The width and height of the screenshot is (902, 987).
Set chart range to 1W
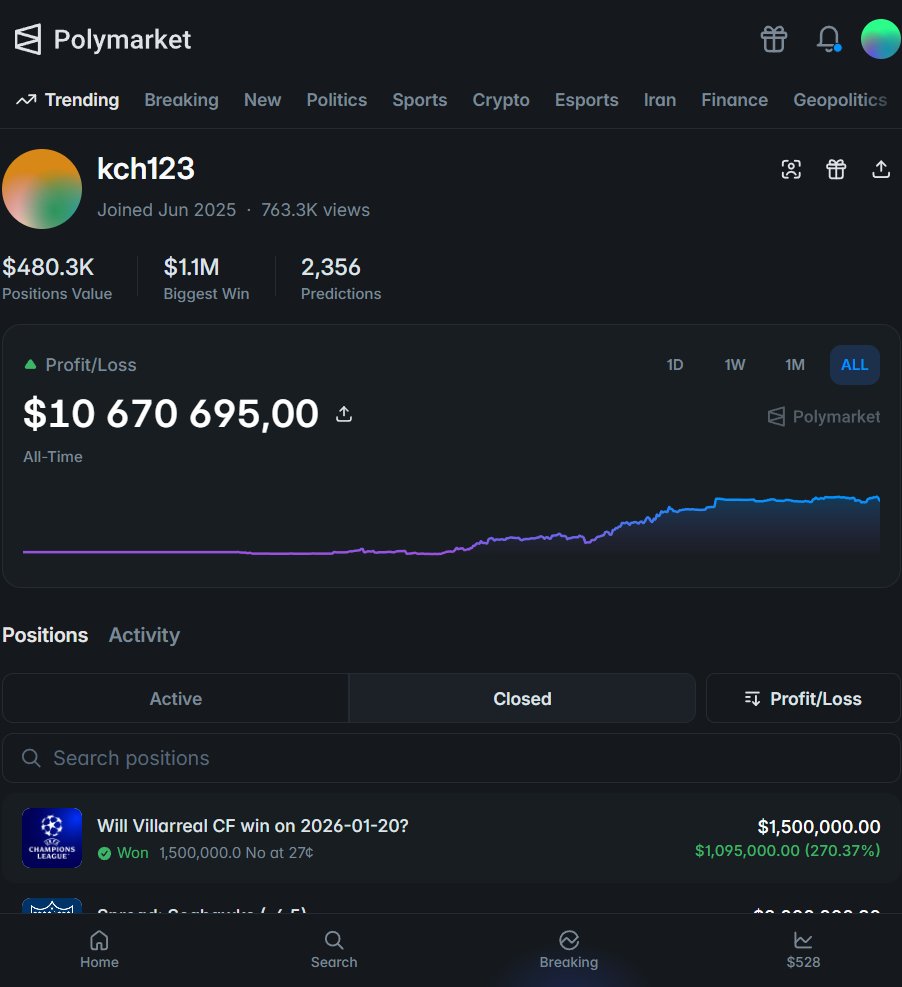pos(735,365)
